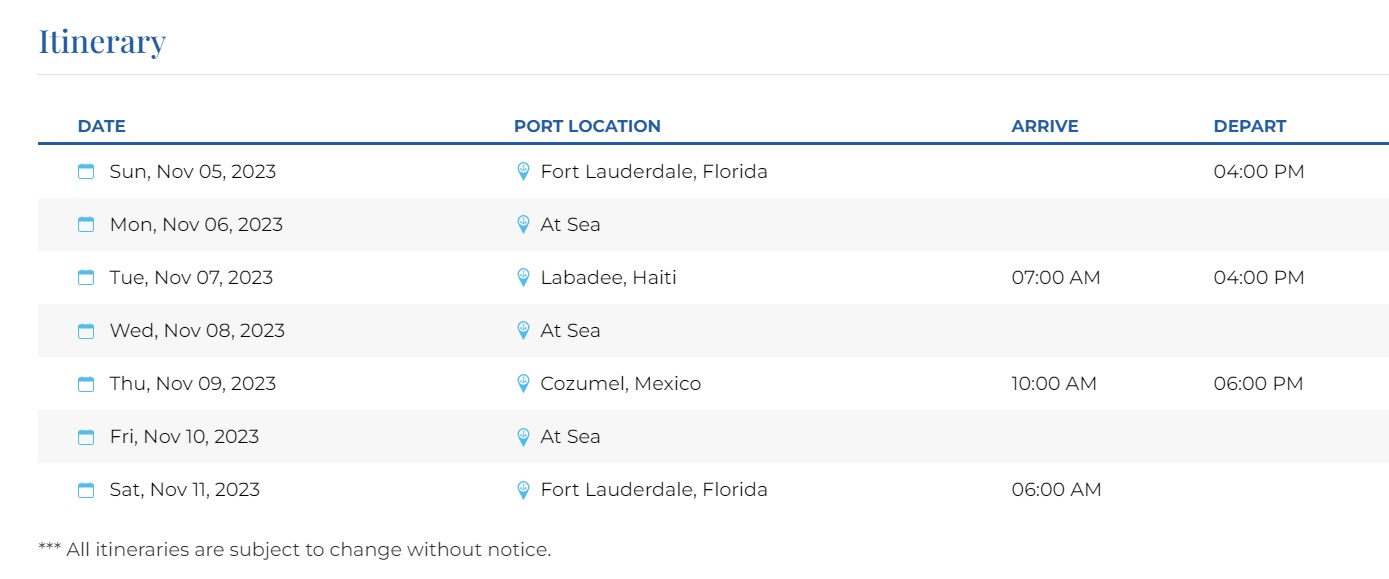The height and width of the screenshot is (579, 1389).
Task: Click the calendar icon beside Sun, Nov 05
Action: (x=86, y=172)
